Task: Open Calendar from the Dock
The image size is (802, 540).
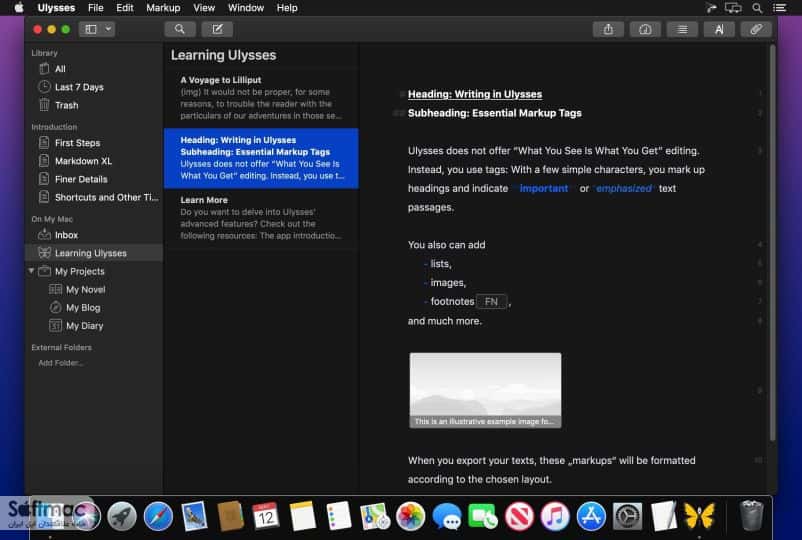Action: [x=266, y=516]
